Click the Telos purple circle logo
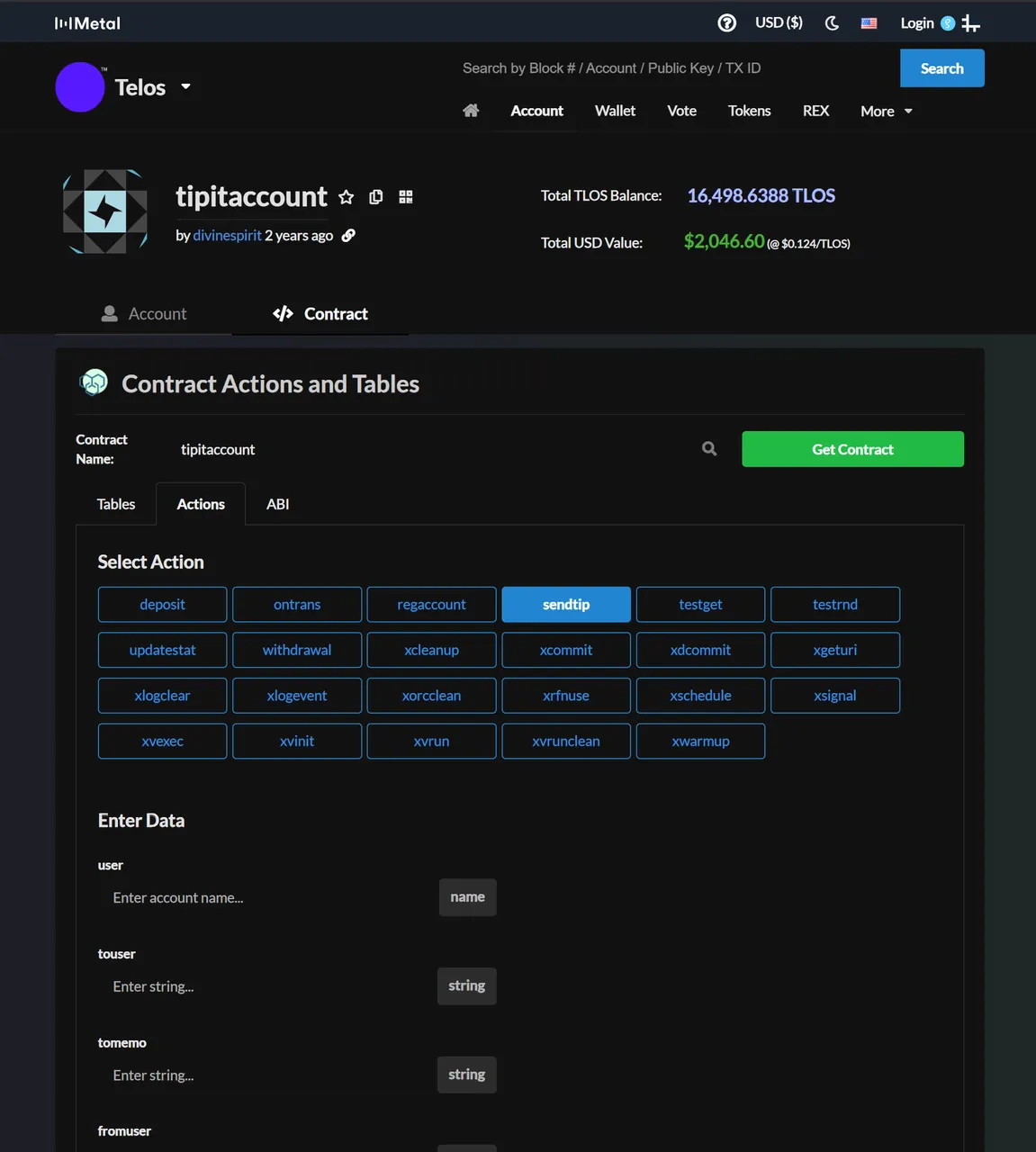Image resolution: width=1036 pixels, height=1152 pixels. [80, 87]
